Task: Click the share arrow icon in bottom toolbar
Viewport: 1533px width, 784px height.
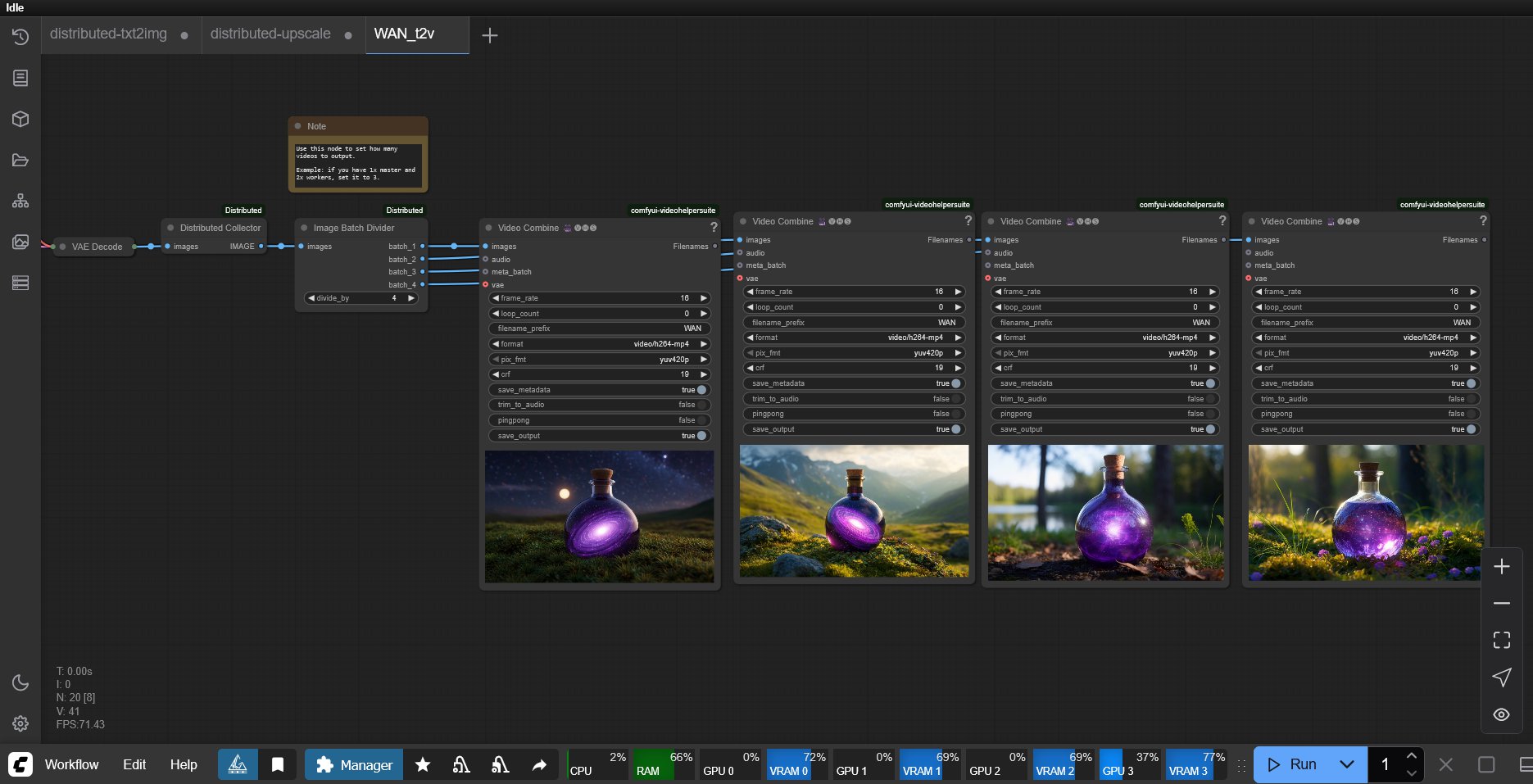Action: 539,764
